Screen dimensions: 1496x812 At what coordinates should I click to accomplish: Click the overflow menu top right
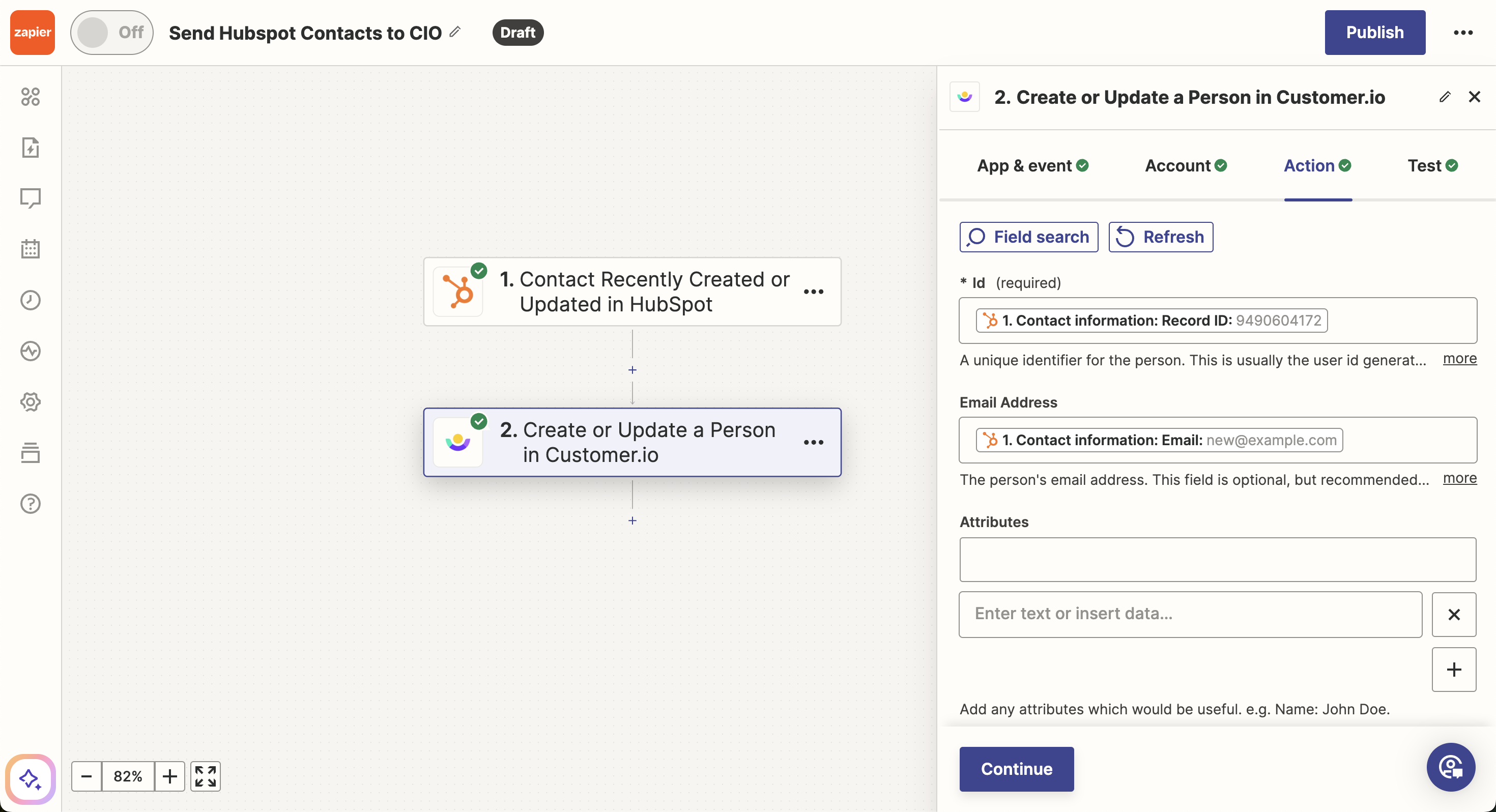(x=1462, y=32)
